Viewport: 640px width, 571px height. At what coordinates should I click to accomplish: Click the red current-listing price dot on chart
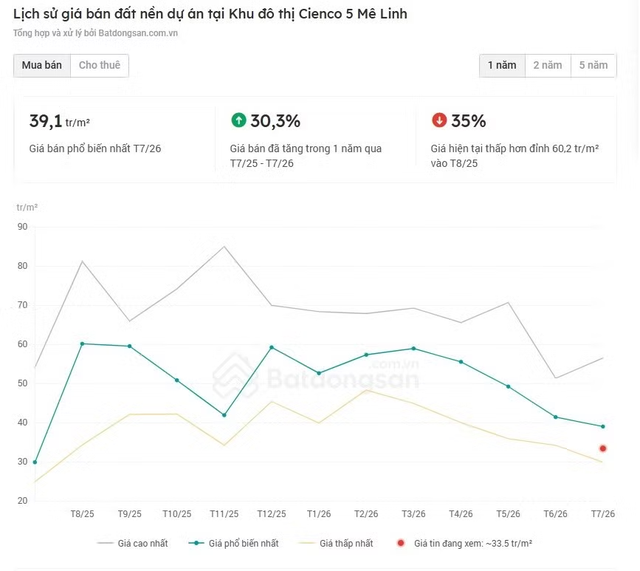tap(603, 449)
